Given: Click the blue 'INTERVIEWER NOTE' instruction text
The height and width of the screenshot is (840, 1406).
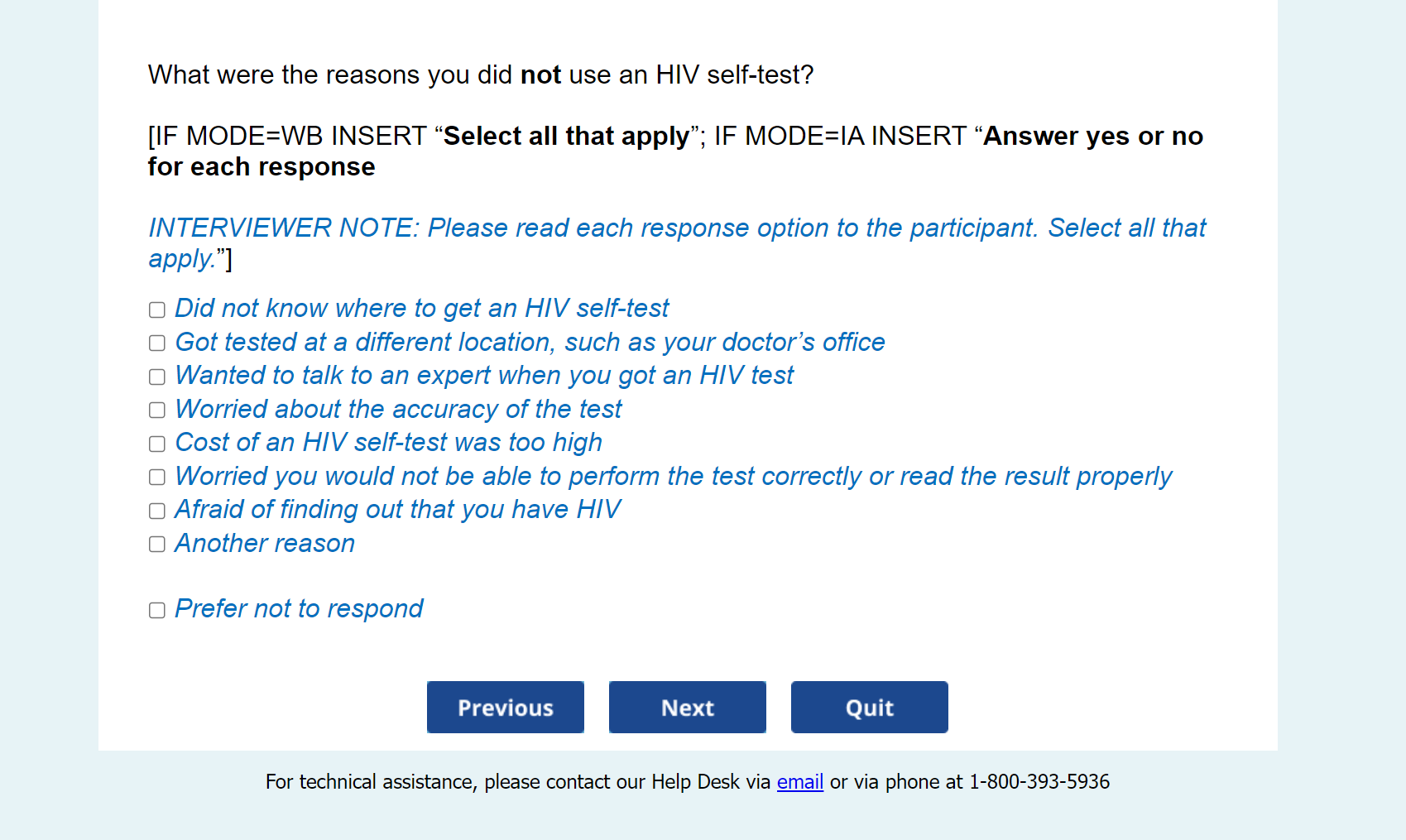Looking at the screenshot, I should tap(676, 228).
